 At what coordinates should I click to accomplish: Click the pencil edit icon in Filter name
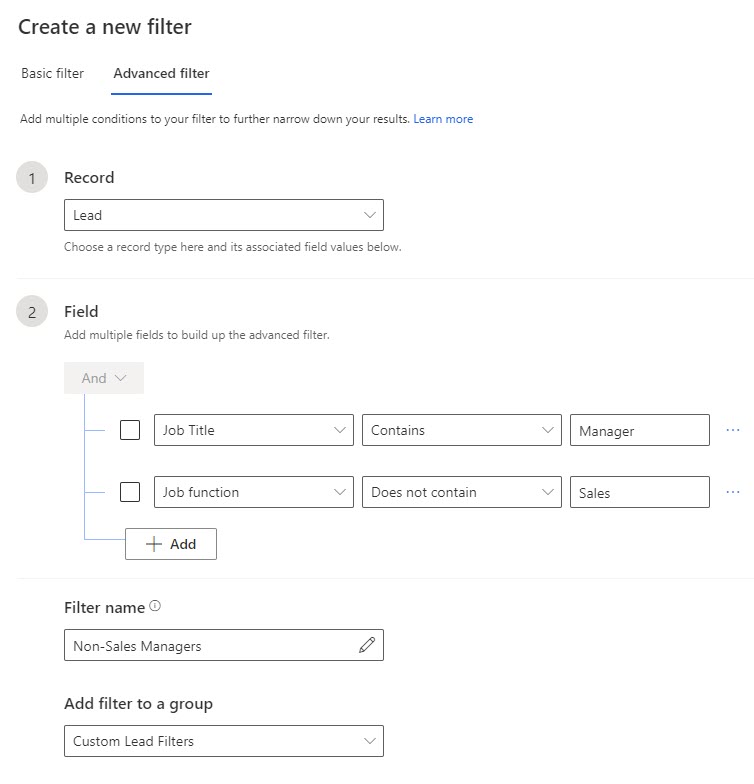coord(367,646)
